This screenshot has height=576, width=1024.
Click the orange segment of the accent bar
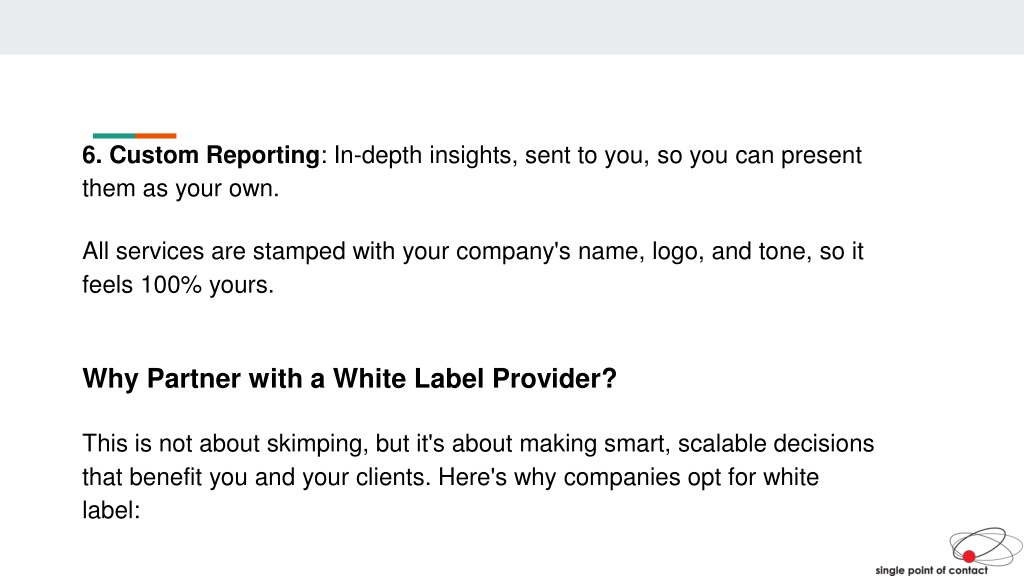coord(155,136)
